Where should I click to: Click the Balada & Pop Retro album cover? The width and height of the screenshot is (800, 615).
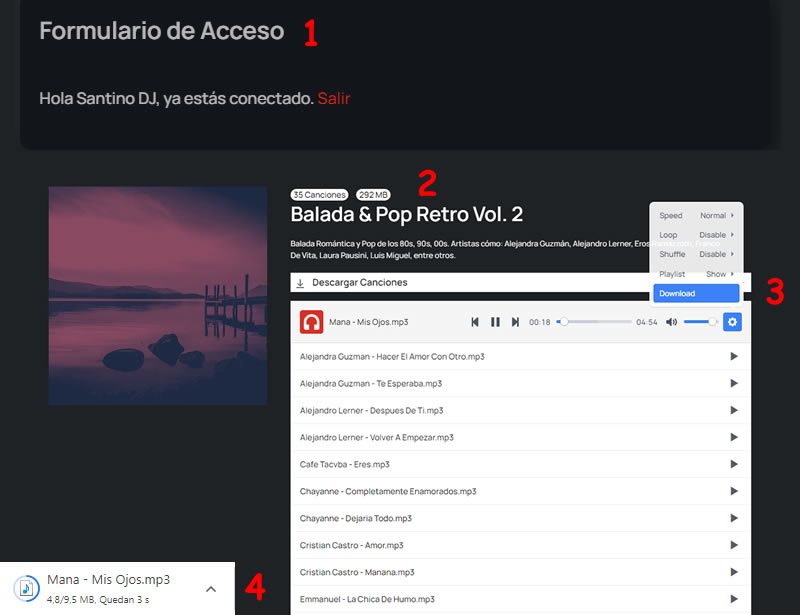158,296
